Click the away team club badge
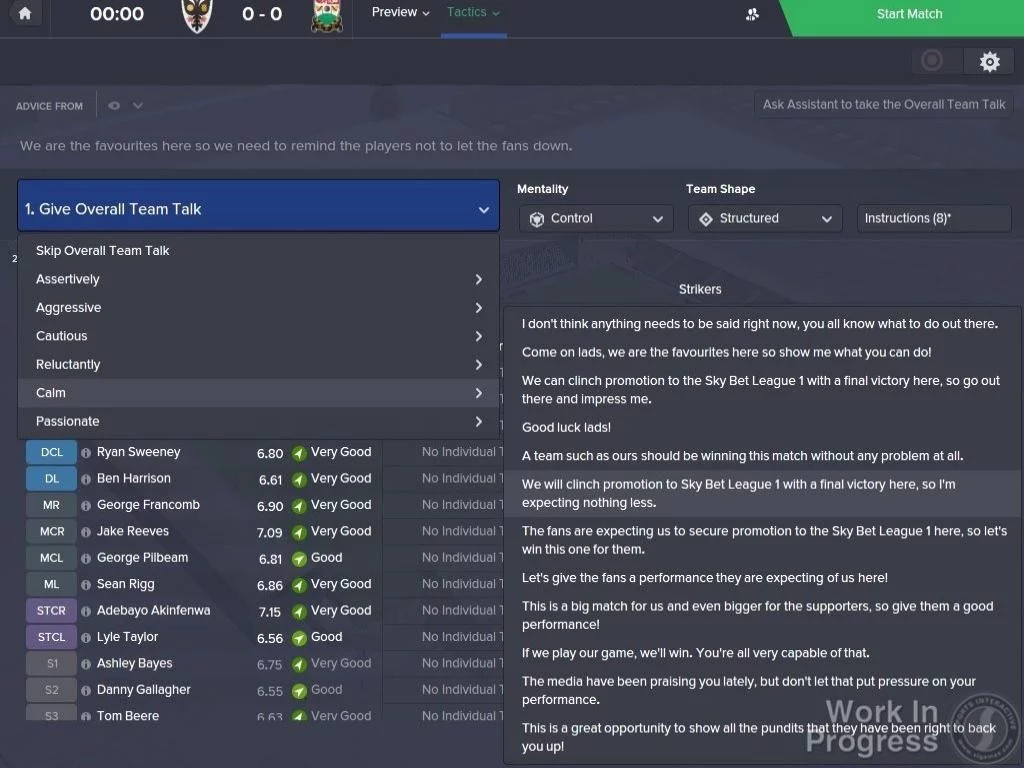 pos(326,15)
